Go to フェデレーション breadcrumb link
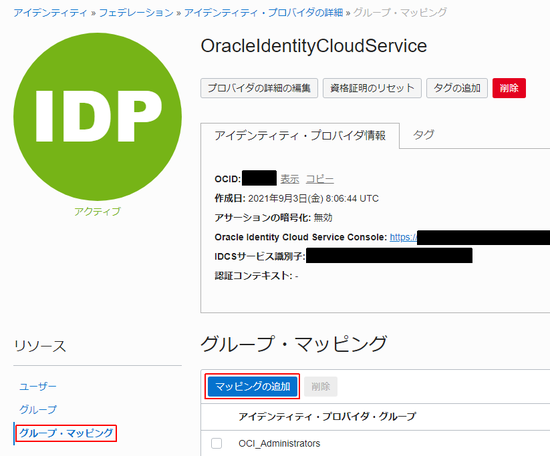550x456 pixels. coord(136,13)
